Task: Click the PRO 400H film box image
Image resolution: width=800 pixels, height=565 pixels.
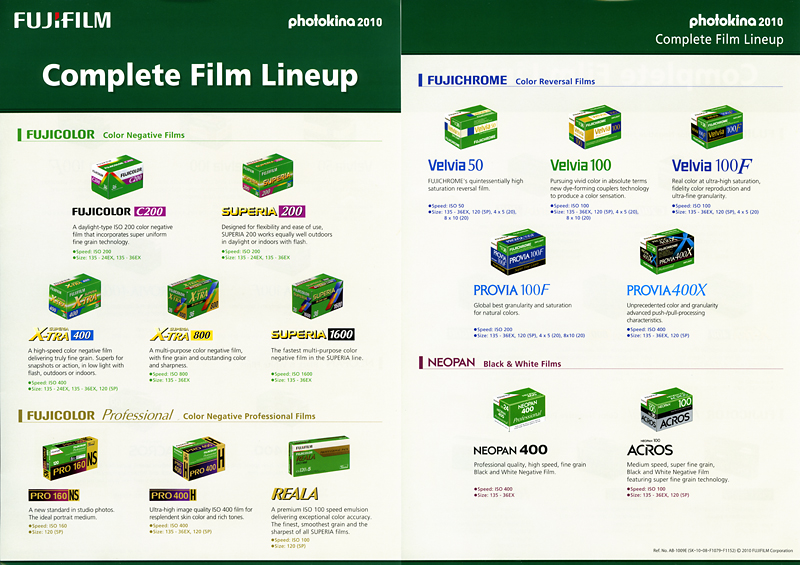Action: tap(198, 458)
